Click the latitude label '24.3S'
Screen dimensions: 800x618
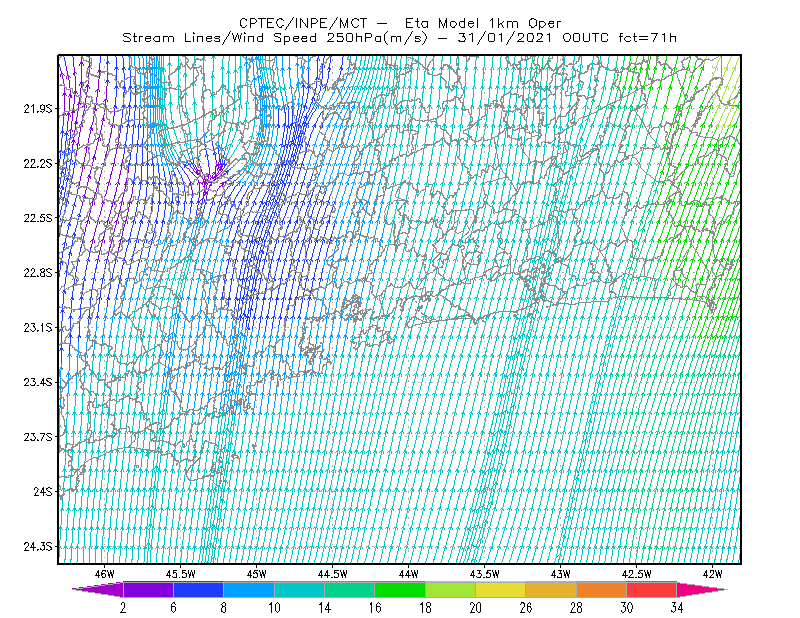38,547
